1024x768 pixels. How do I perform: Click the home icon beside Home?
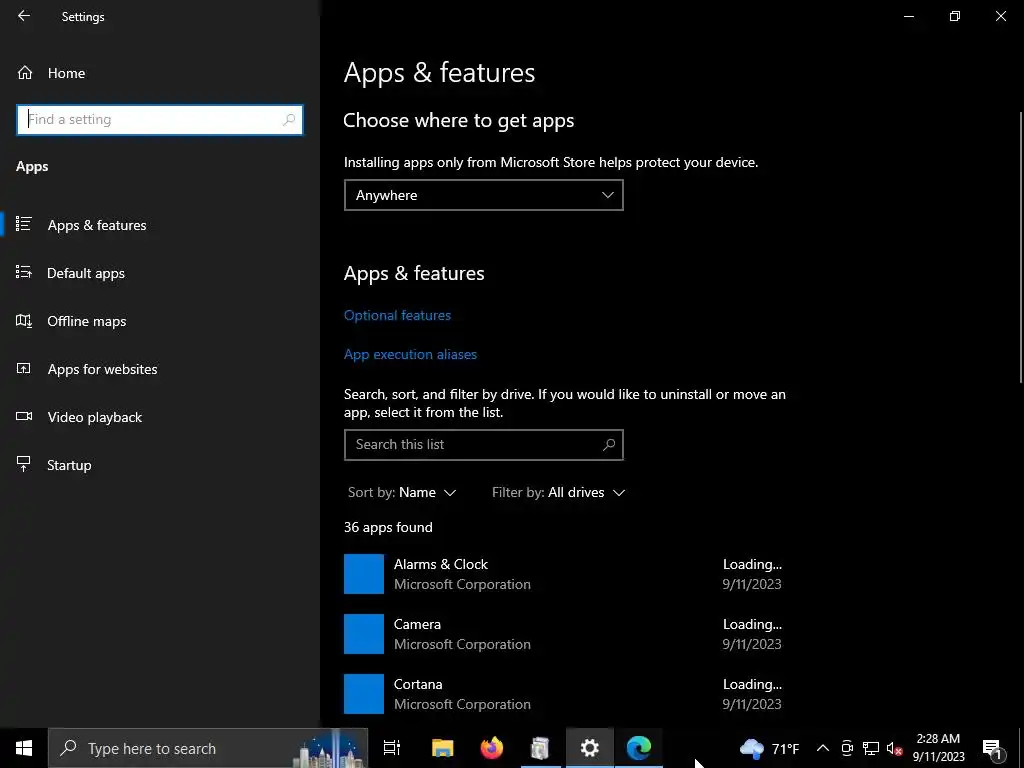[x=25, y=73]
